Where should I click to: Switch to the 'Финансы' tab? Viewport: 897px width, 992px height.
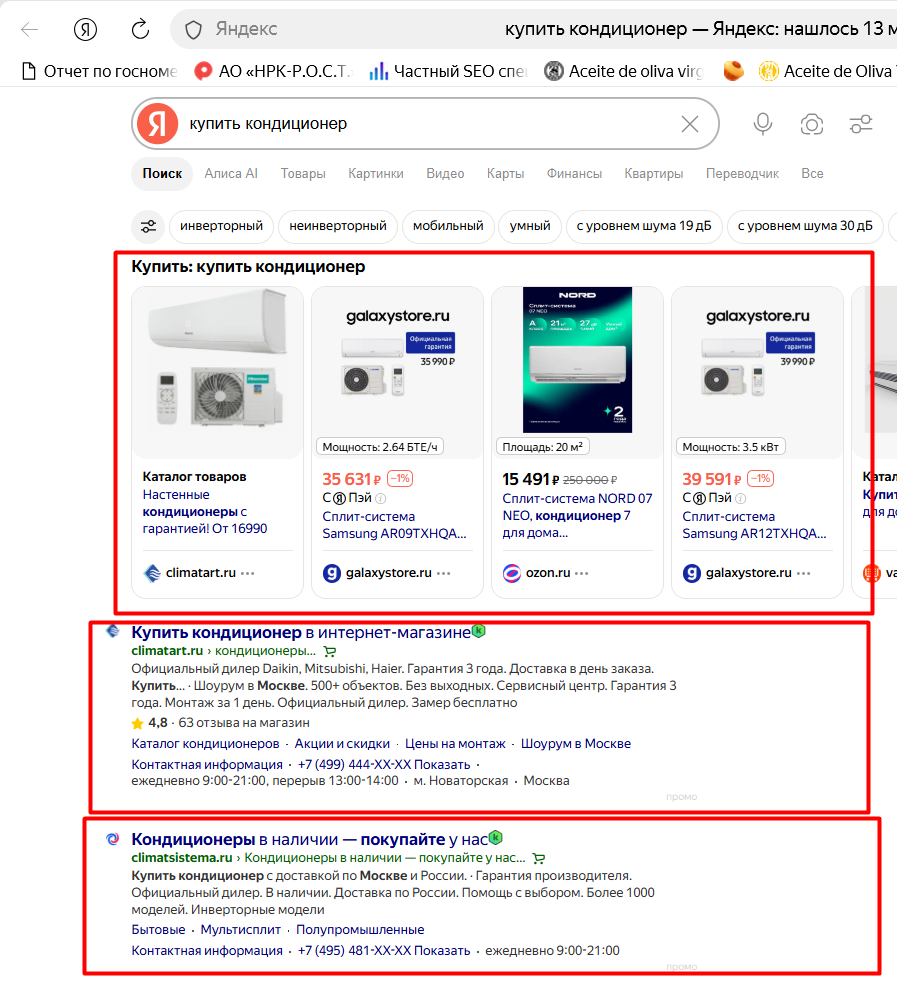click(x=574, y=173)
